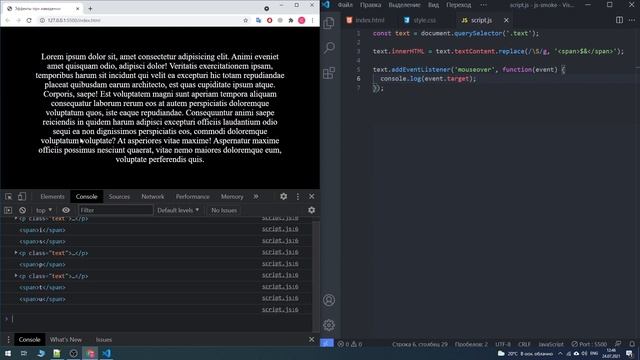Change the JavaScript language mode in status bar
Screen dimensions: 640x360
tap(551, 344)
